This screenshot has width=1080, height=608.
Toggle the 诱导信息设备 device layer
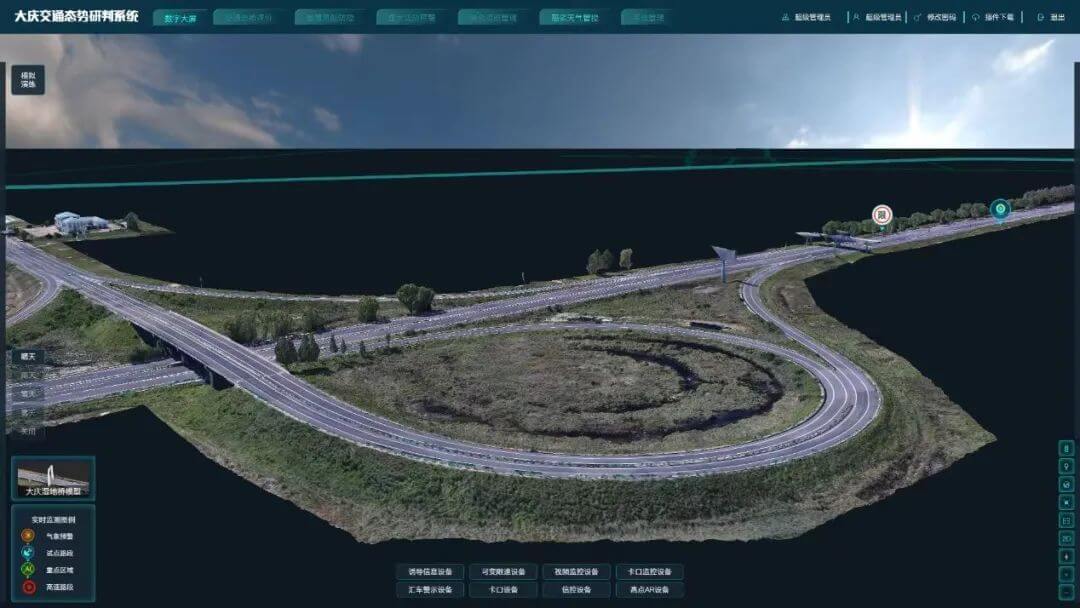(430, 572)
